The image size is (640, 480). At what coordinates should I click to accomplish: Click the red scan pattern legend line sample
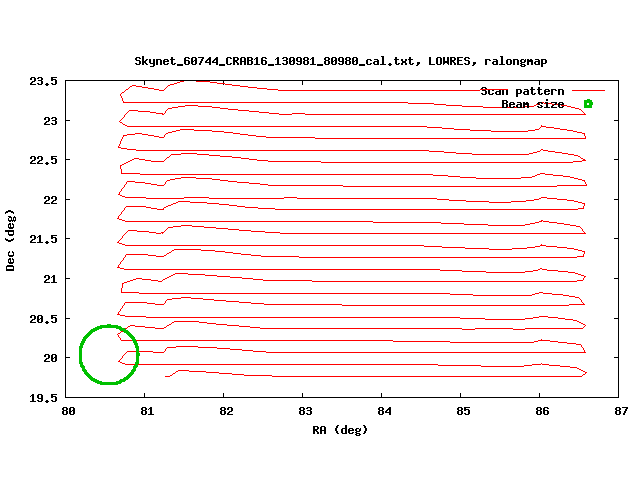pos(588,91)
